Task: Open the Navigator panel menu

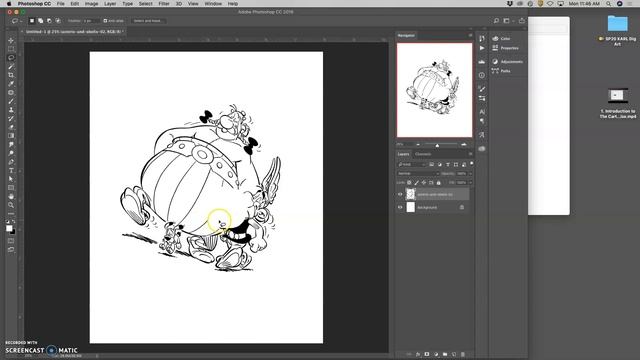Action: 470,36
